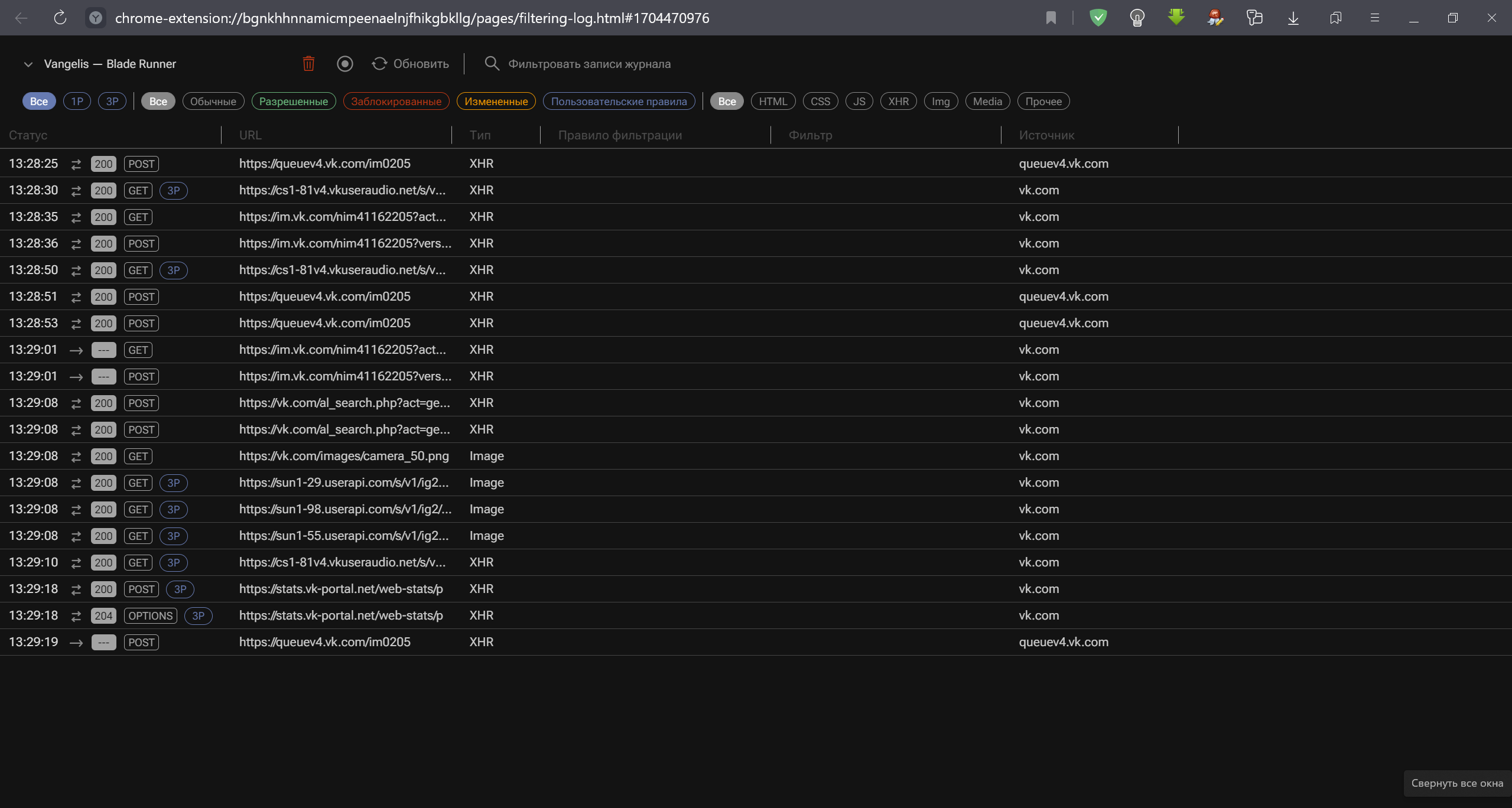
Task: Click the Фильтровать записи журнала search field
Action: tap(590, 63)
